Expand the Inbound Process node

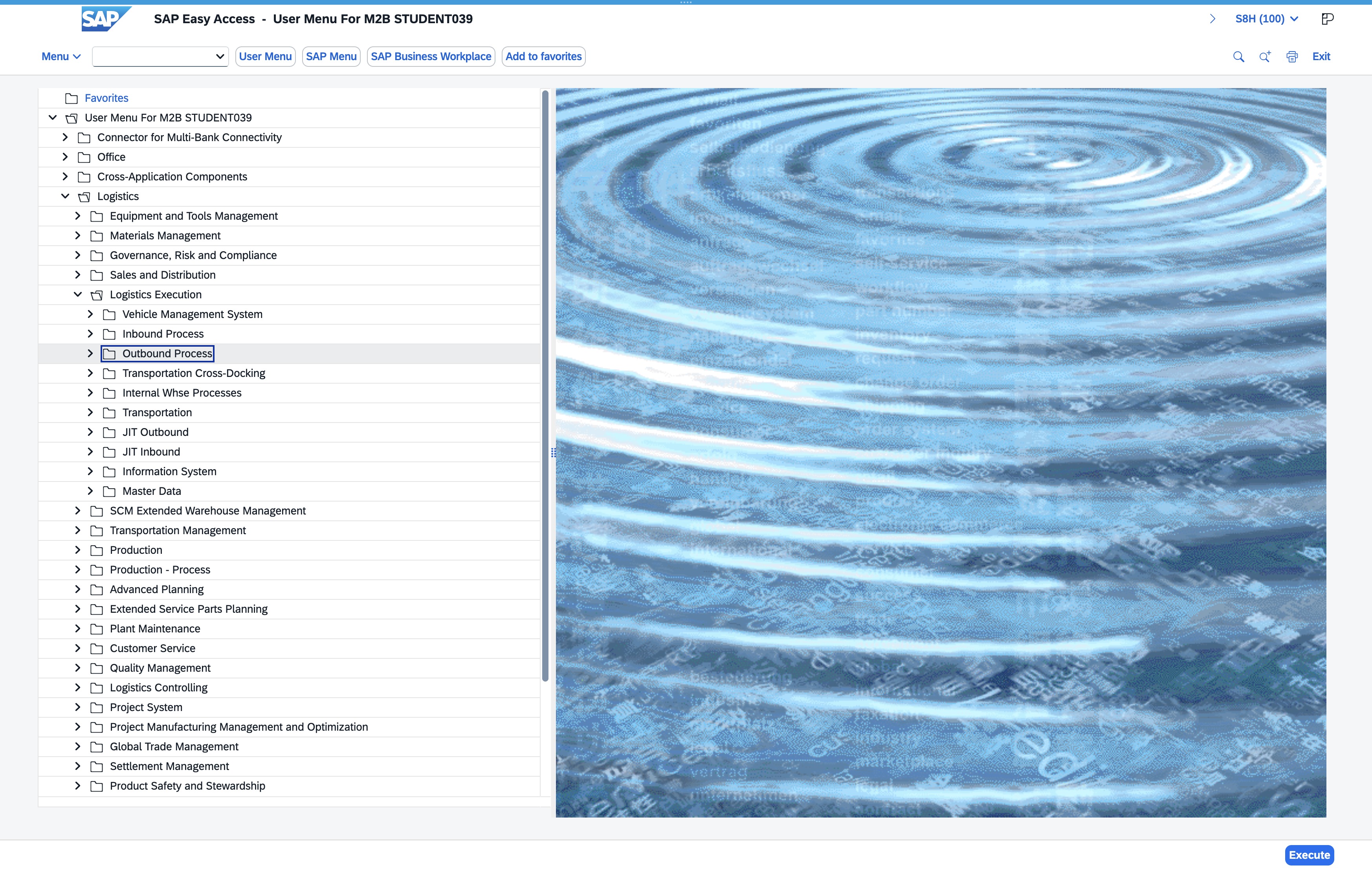(x=90, y=333)
